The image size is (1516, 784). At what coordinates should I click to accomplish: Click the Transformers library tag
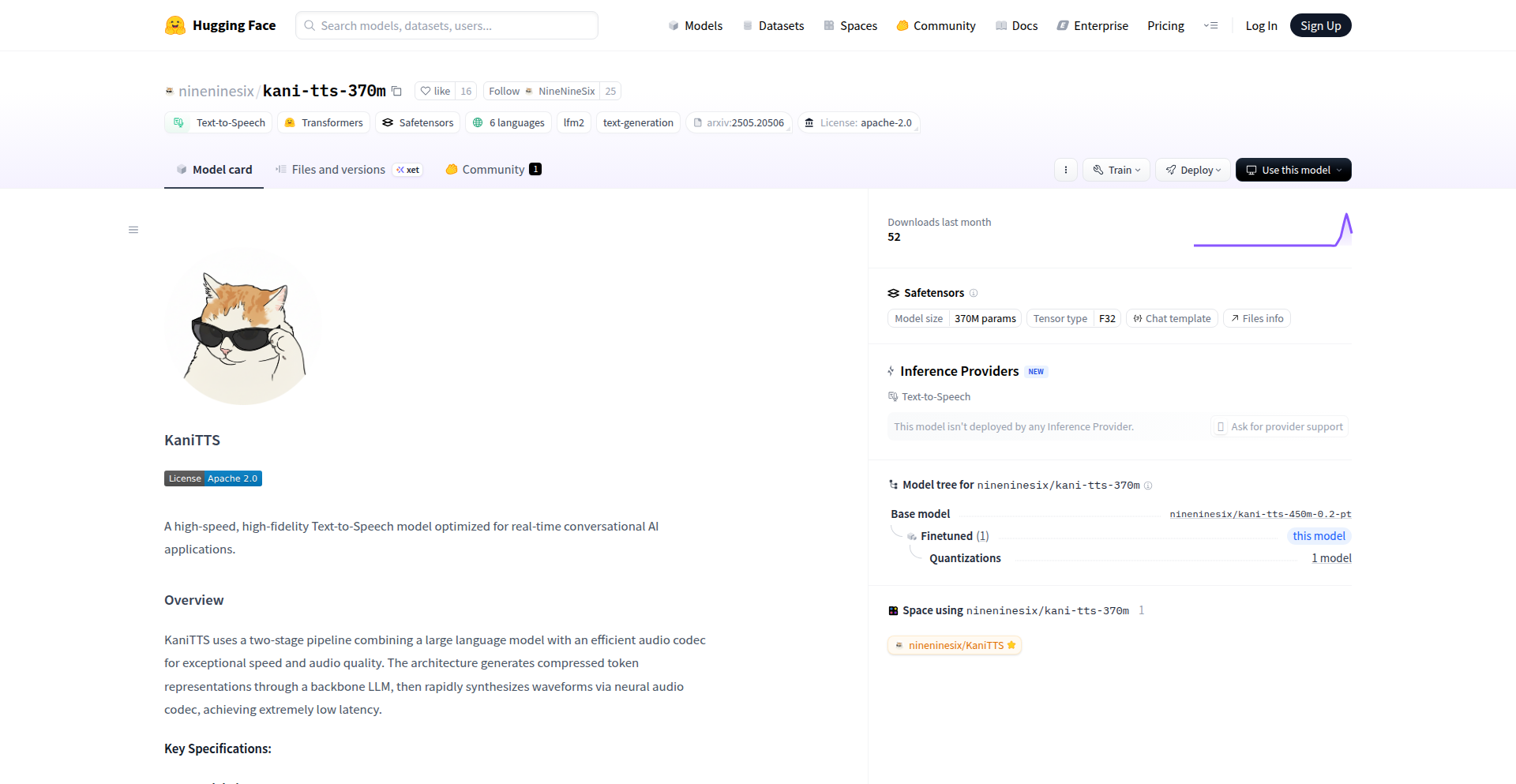point(324,122)
